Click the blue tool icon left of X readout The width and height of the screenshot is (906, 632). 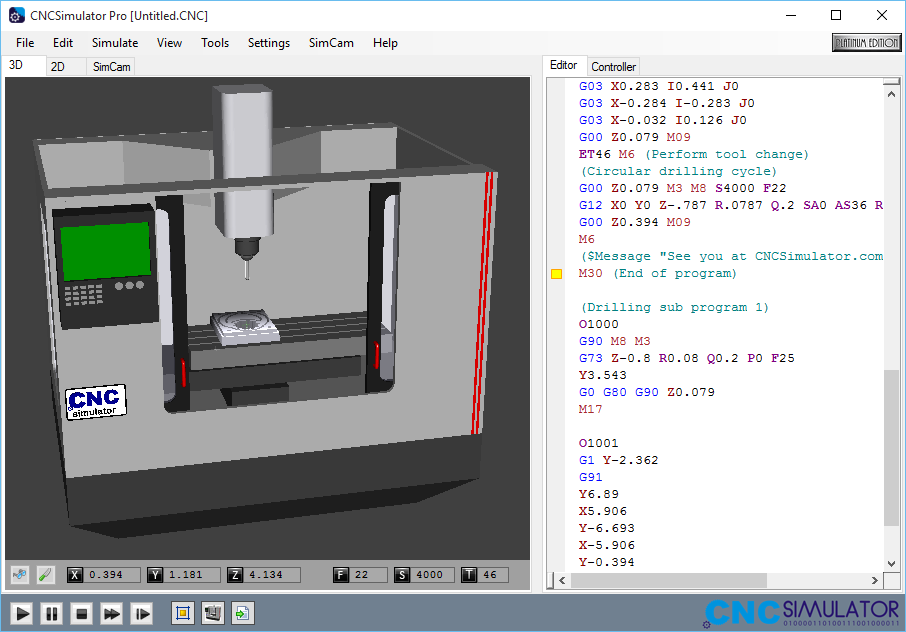point(20,575)
